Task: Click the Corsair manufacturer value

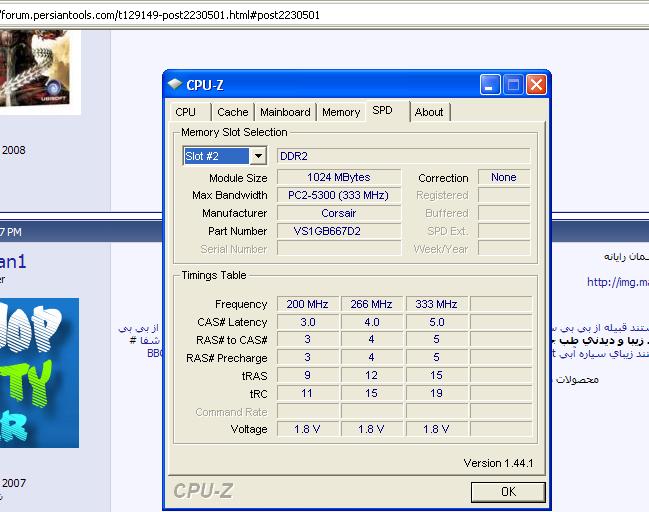Action: point(339,213)
